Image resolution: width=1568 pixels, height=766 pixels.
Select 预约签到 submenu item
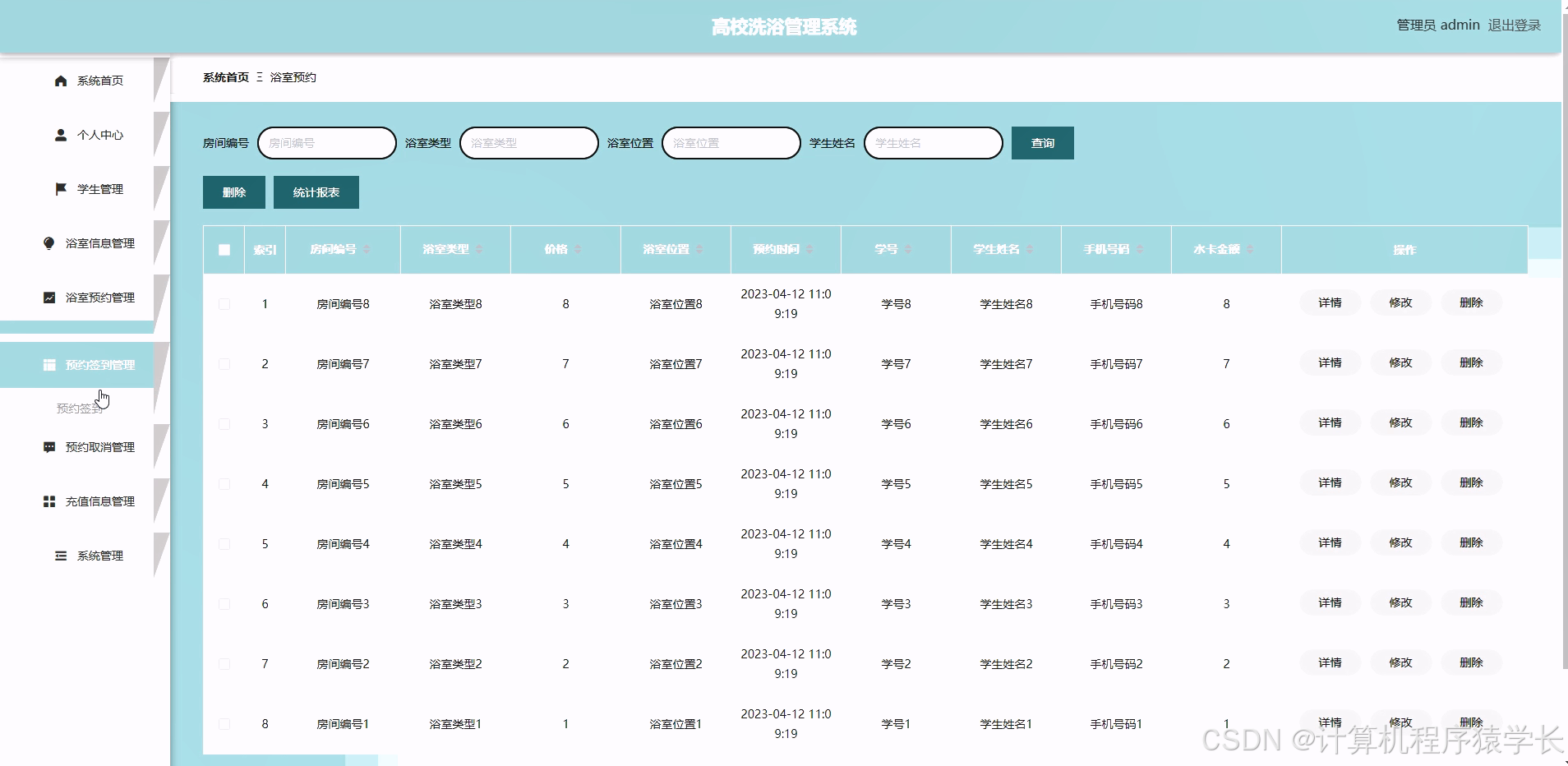point(79,408)
